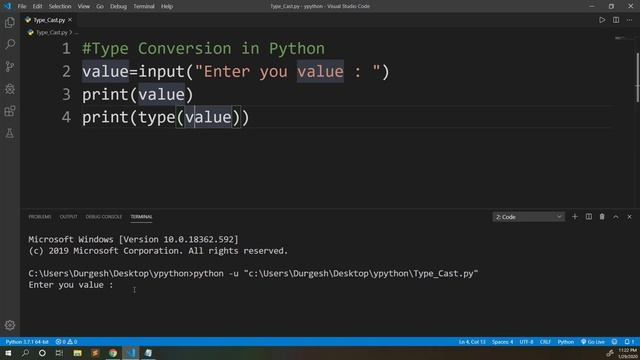Screen dimensions: 640x360
Task: Click the editor minimap
Action: click(623, 38)
